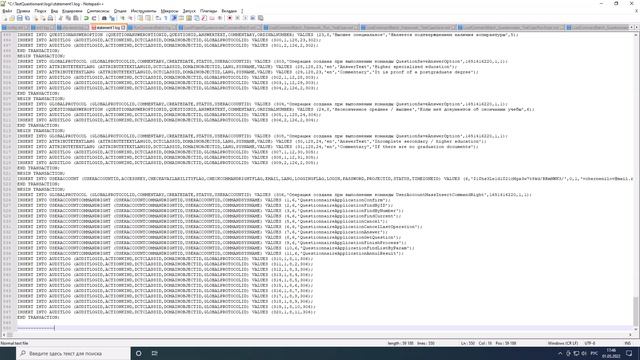
Task: Open the ? help menu
Action: 242,11
